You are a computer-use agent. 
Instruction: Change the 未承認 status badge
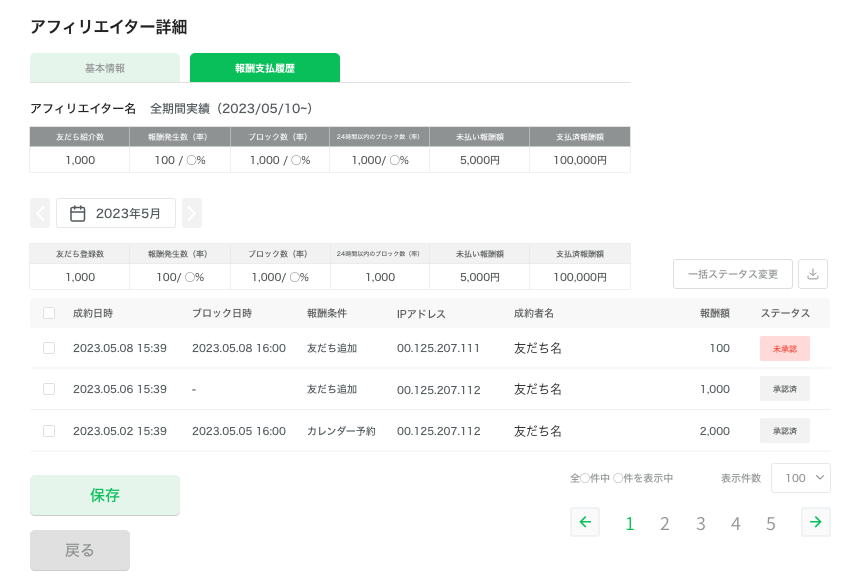pos(784,348)
